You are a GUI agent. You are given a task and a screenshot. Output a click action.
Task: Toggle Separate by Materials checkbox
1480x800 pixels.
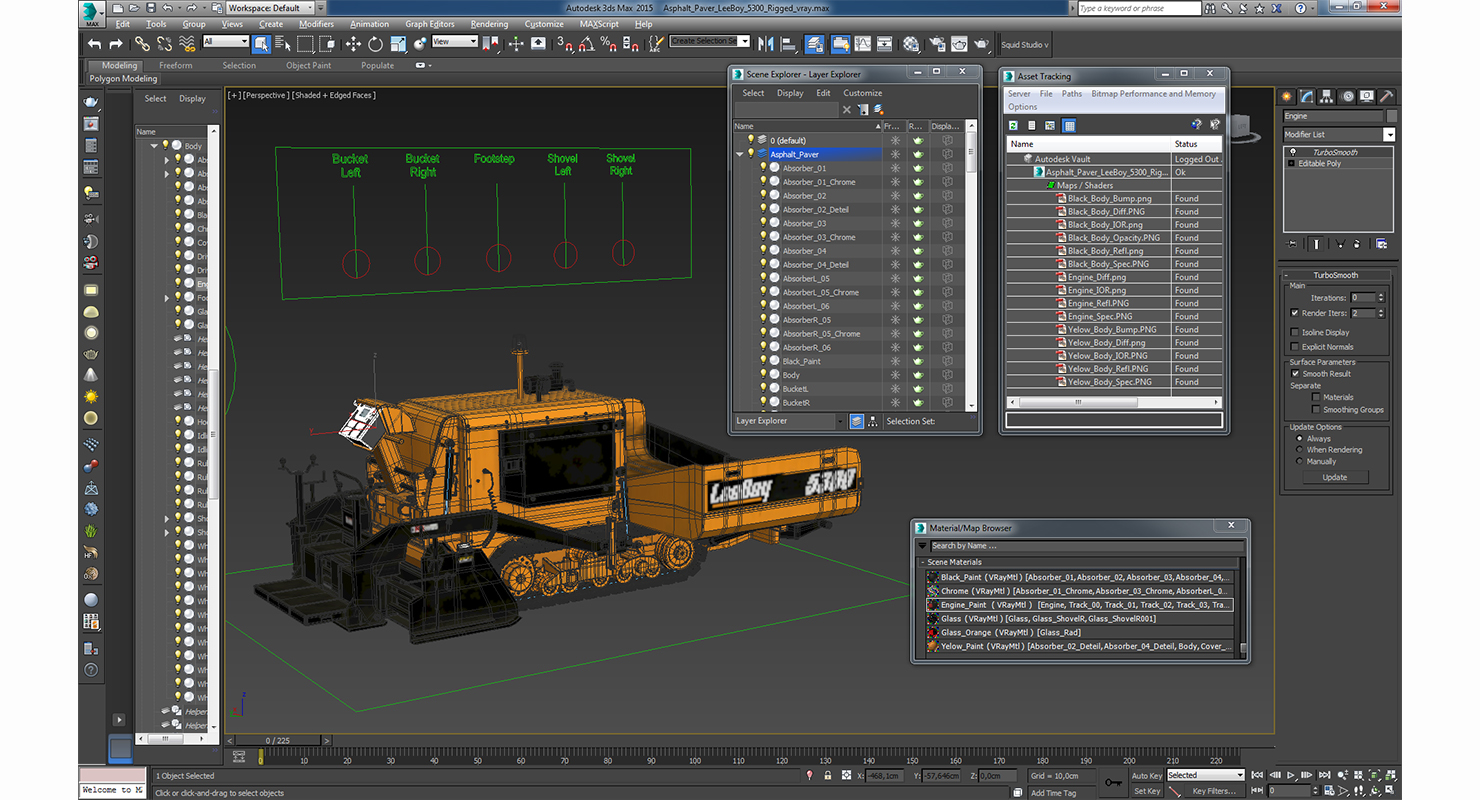point(1316,397)
